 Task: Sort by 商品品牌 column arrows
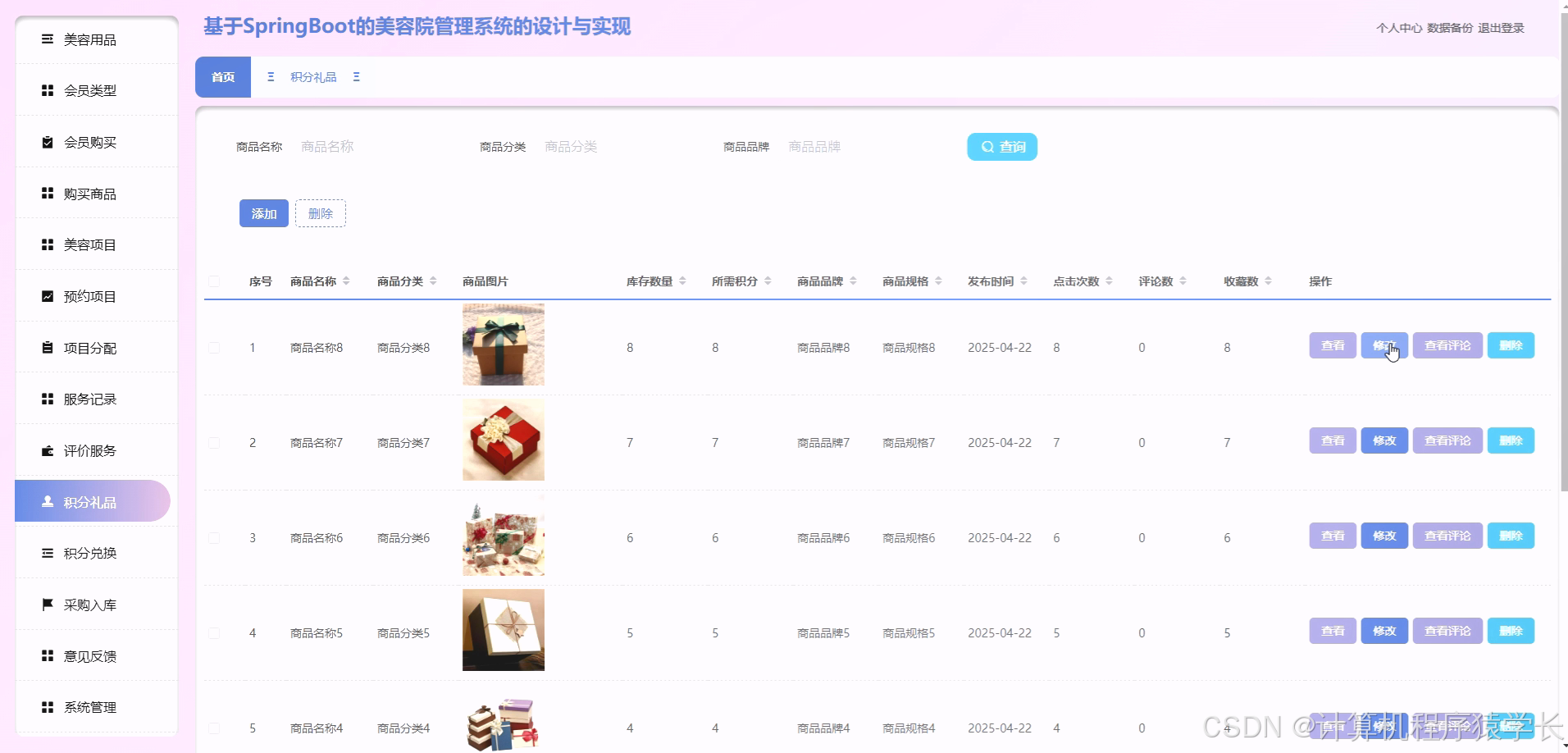point(853,281)
